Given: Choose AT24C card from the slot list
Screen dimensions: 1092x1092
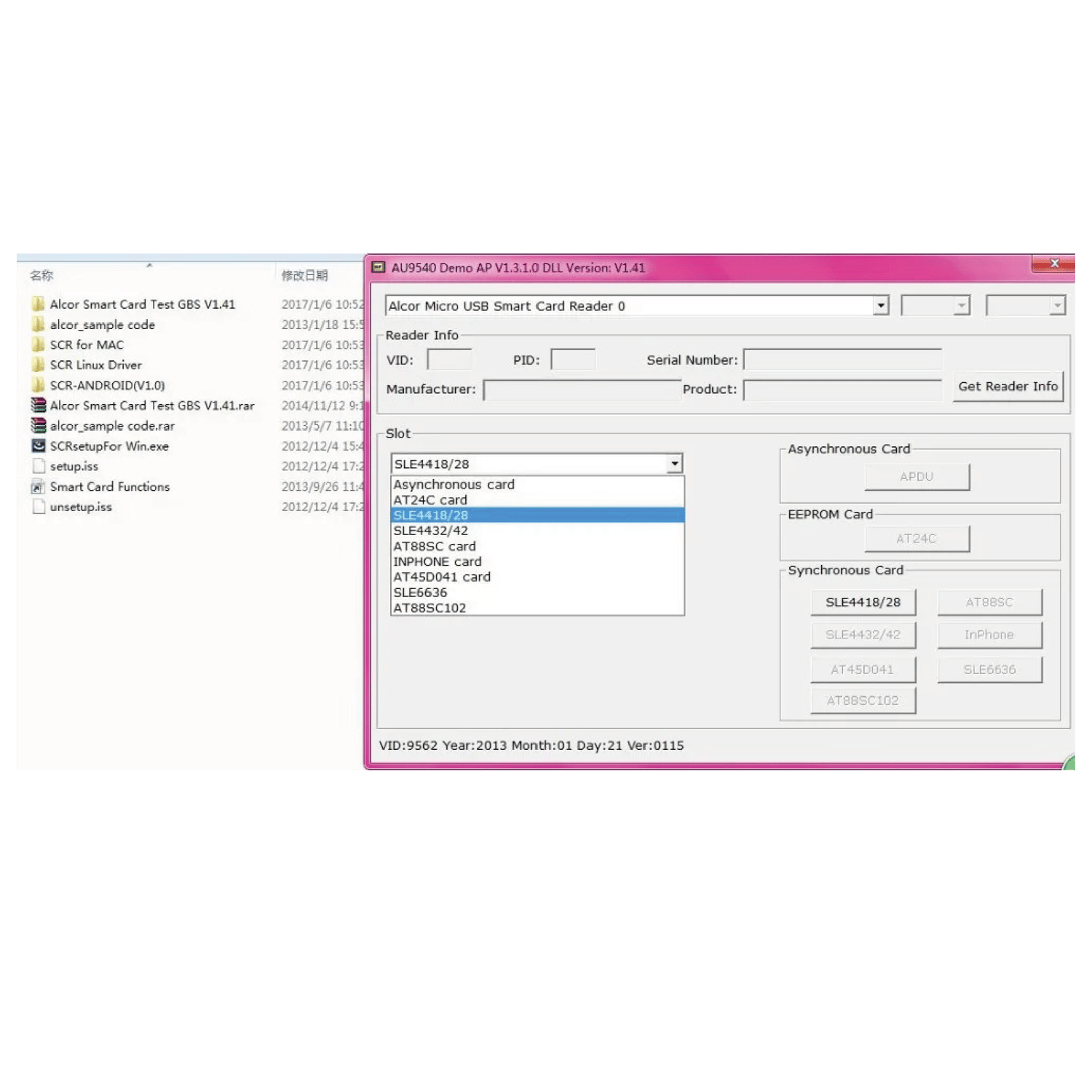Looking at the screenshot, I should (x=537, y=500).
